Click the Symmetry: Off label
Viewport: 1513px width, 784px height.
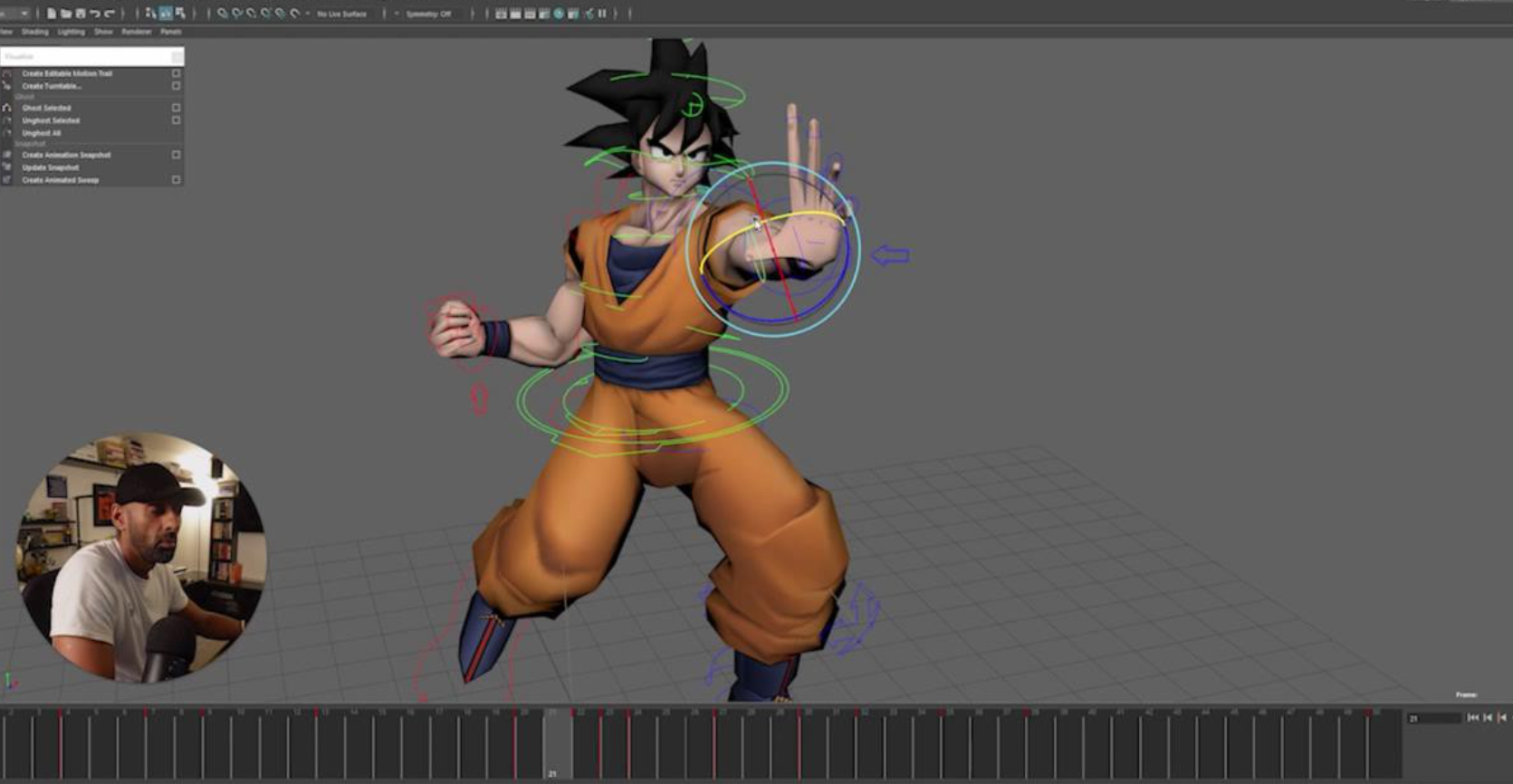(x=428, y=14)
